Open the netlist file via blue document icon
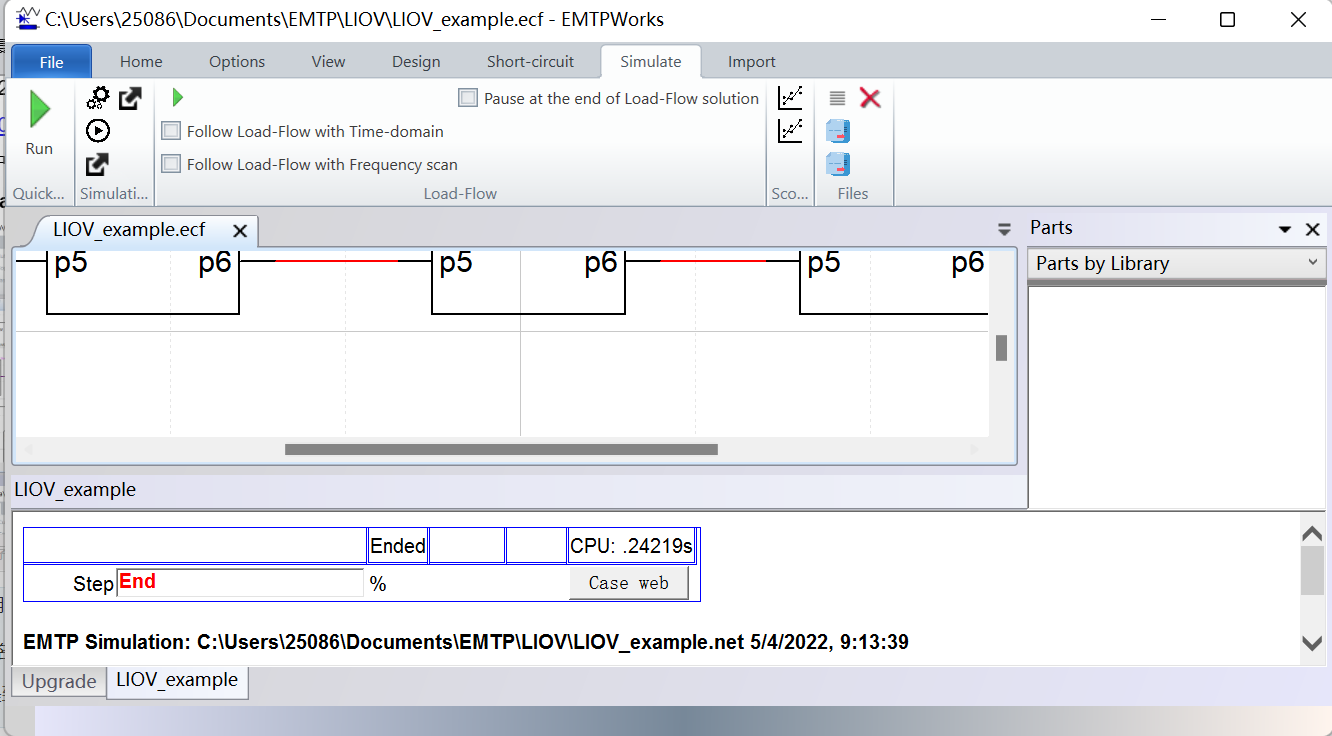Viewport: 1332px width, 736px height. tap(838, 131)
